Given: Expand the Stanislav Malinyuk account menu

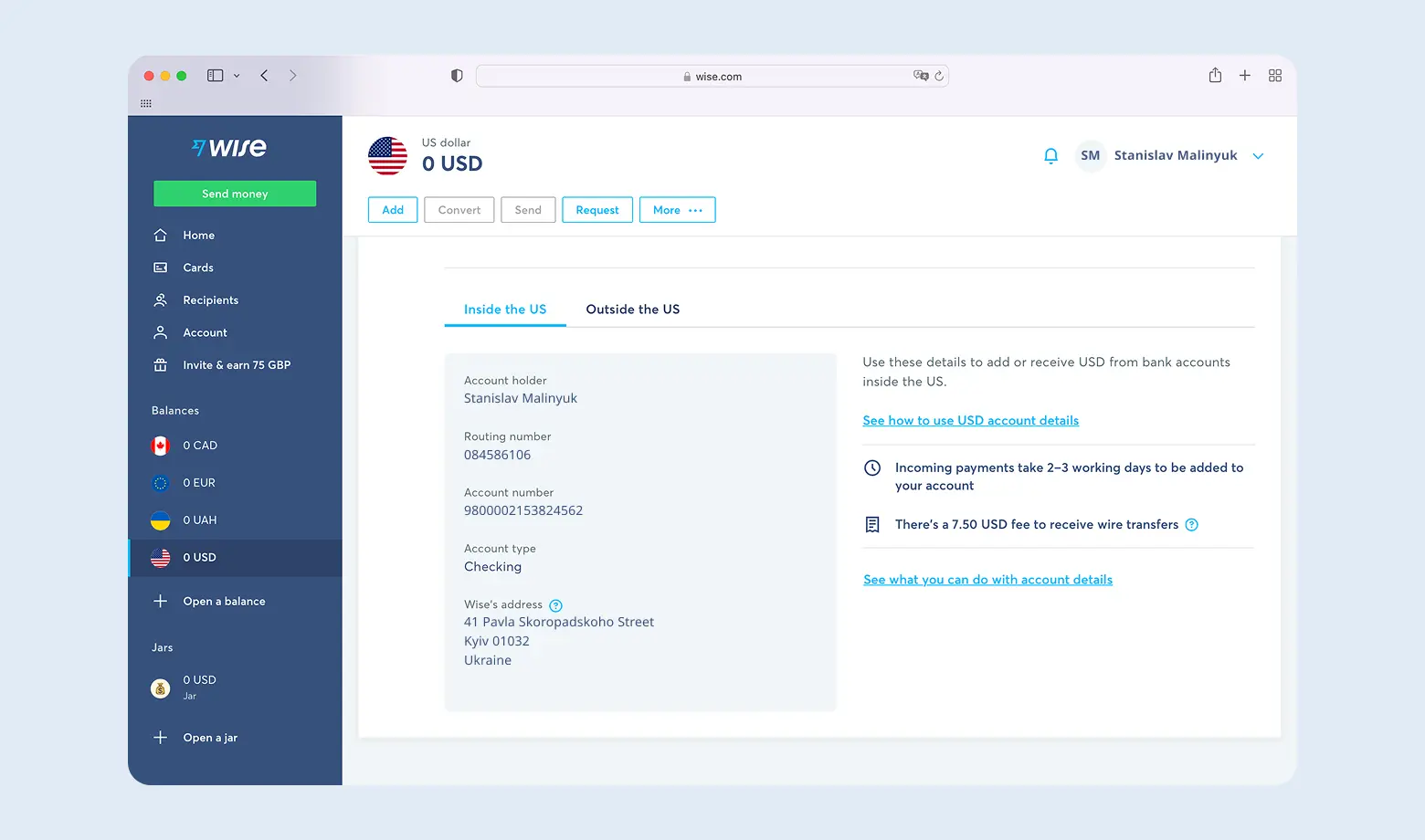Looking at the screenshot, I should [1259, 155].
